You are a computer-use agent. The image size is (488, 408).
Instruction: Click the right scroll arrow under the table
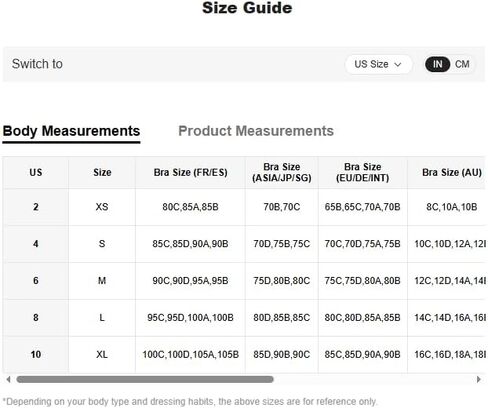tap(479, 379)
